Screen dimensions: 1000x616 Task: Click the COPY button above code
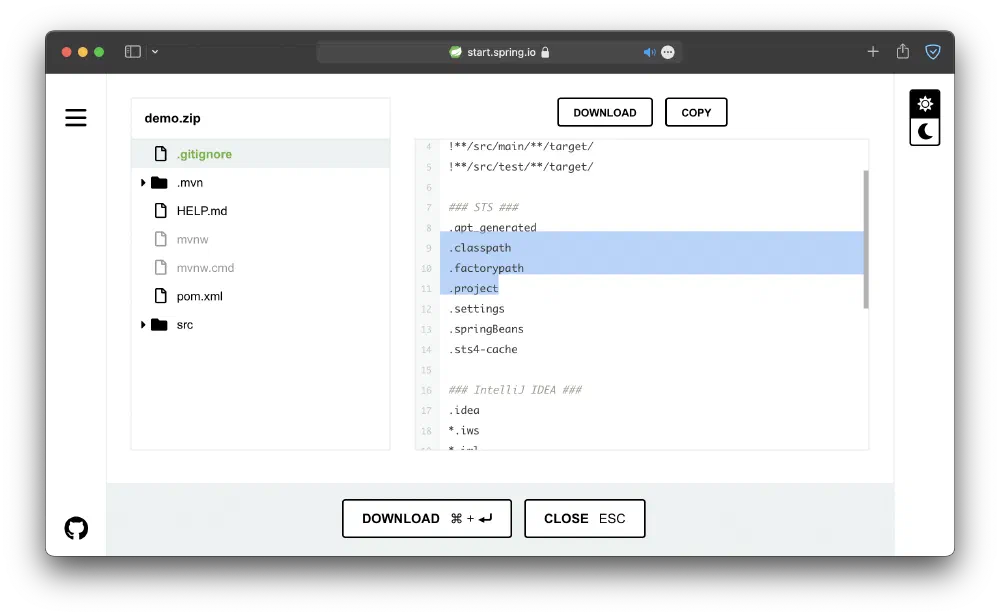(x=696, y=113)
